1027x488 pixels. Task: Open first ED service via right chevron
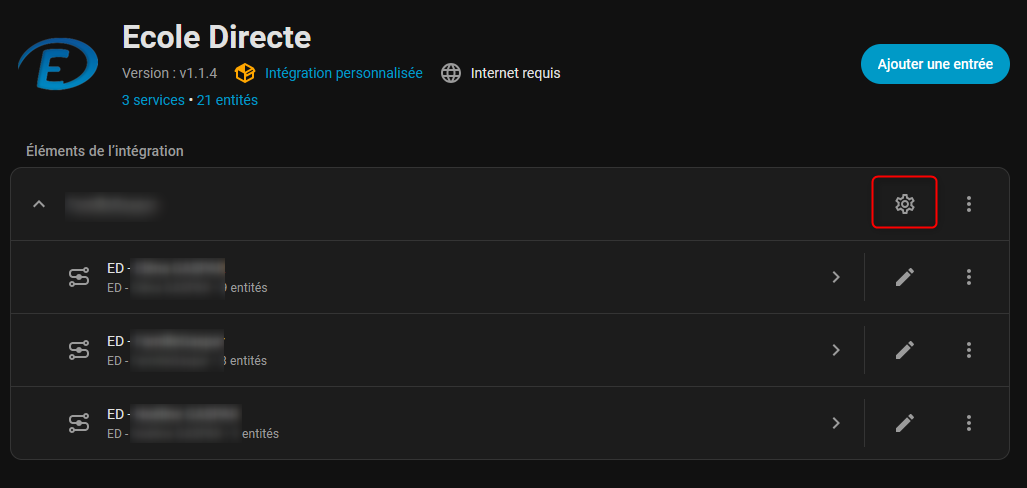coord(836,277)
